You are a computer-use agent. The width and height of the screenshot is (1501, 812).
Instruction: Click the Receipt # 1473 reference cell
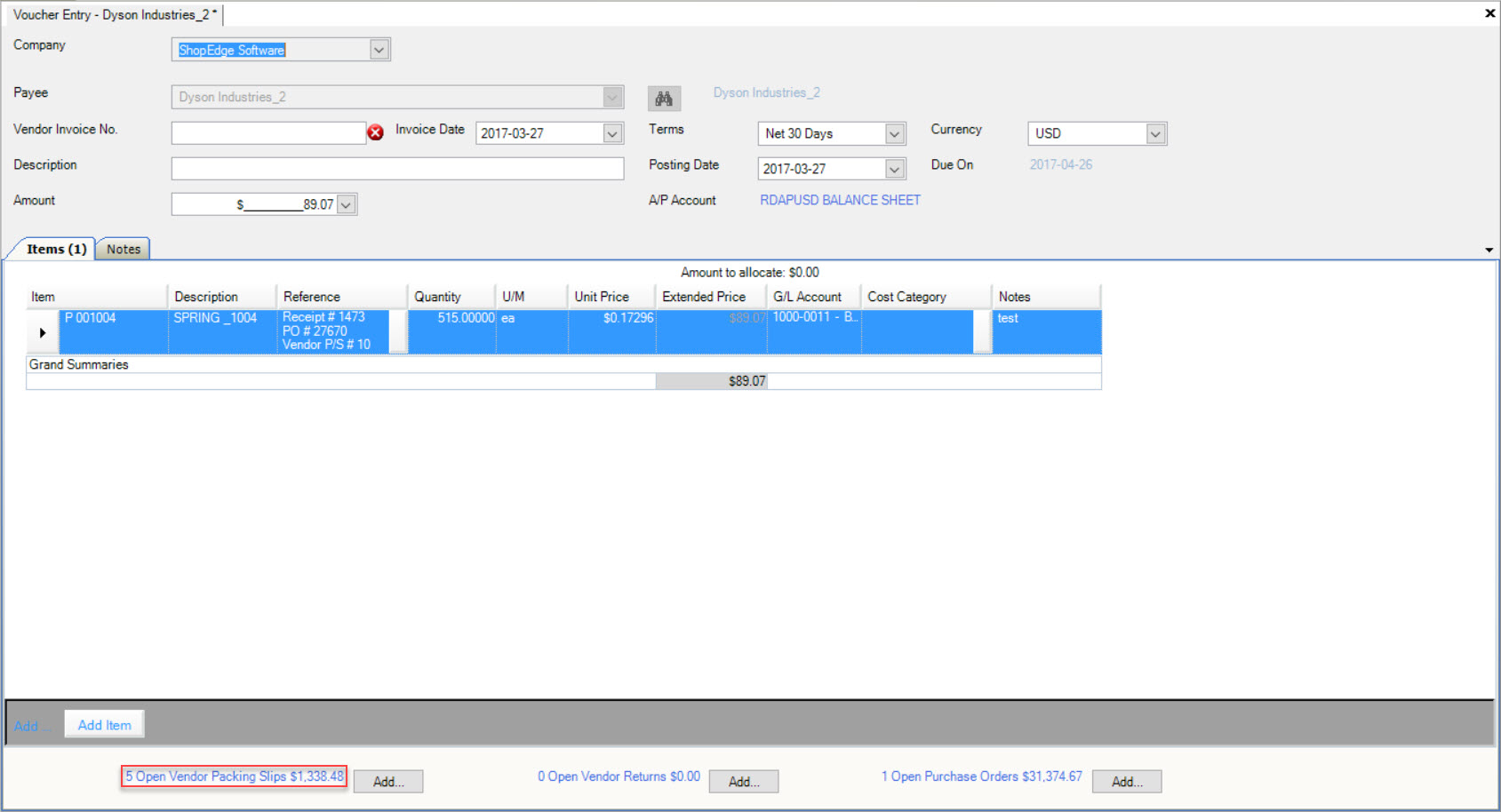pyautogui.click(x=334, y=331)
